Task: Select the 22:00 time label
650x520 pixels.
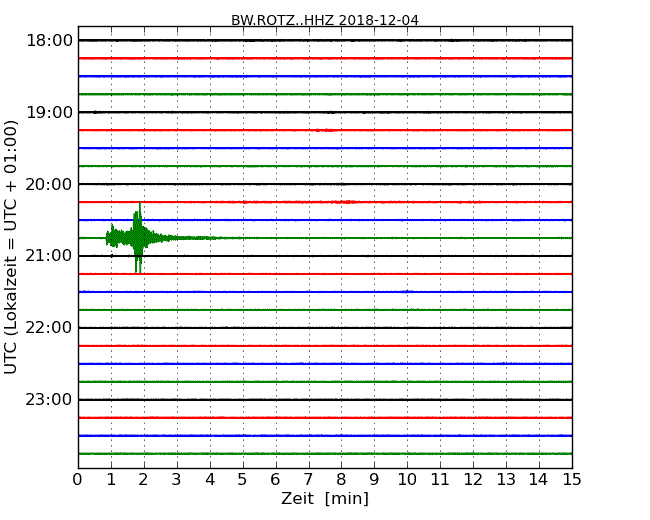Action: pos(49,328)
